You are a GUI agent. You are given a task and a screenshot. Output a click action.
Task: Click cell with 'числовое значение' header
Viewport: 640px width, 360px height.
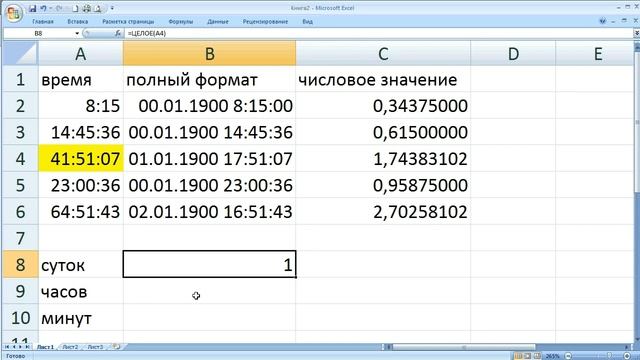tap(383, 79)
